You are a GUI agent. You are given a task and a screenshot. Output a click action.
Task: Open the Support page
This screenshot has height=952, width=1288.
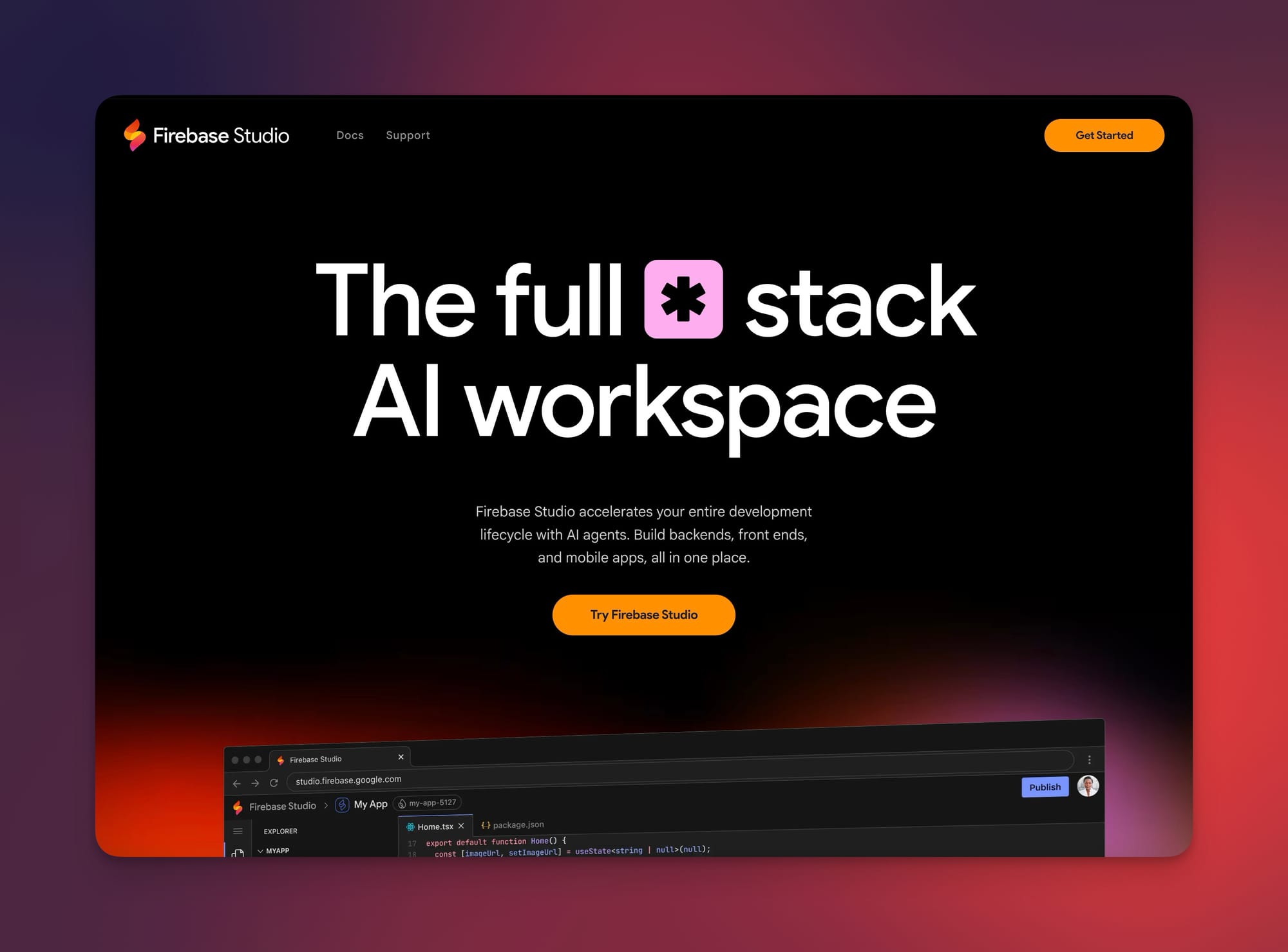408,135
